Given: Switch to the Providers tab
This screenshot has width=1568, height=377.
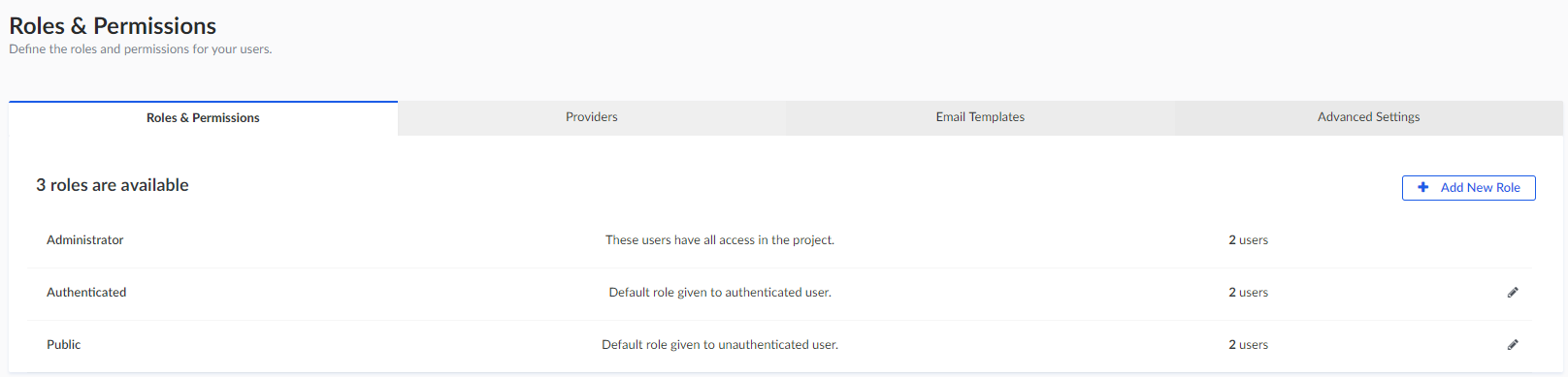Looking at the screenshot, I should [592, 117].
